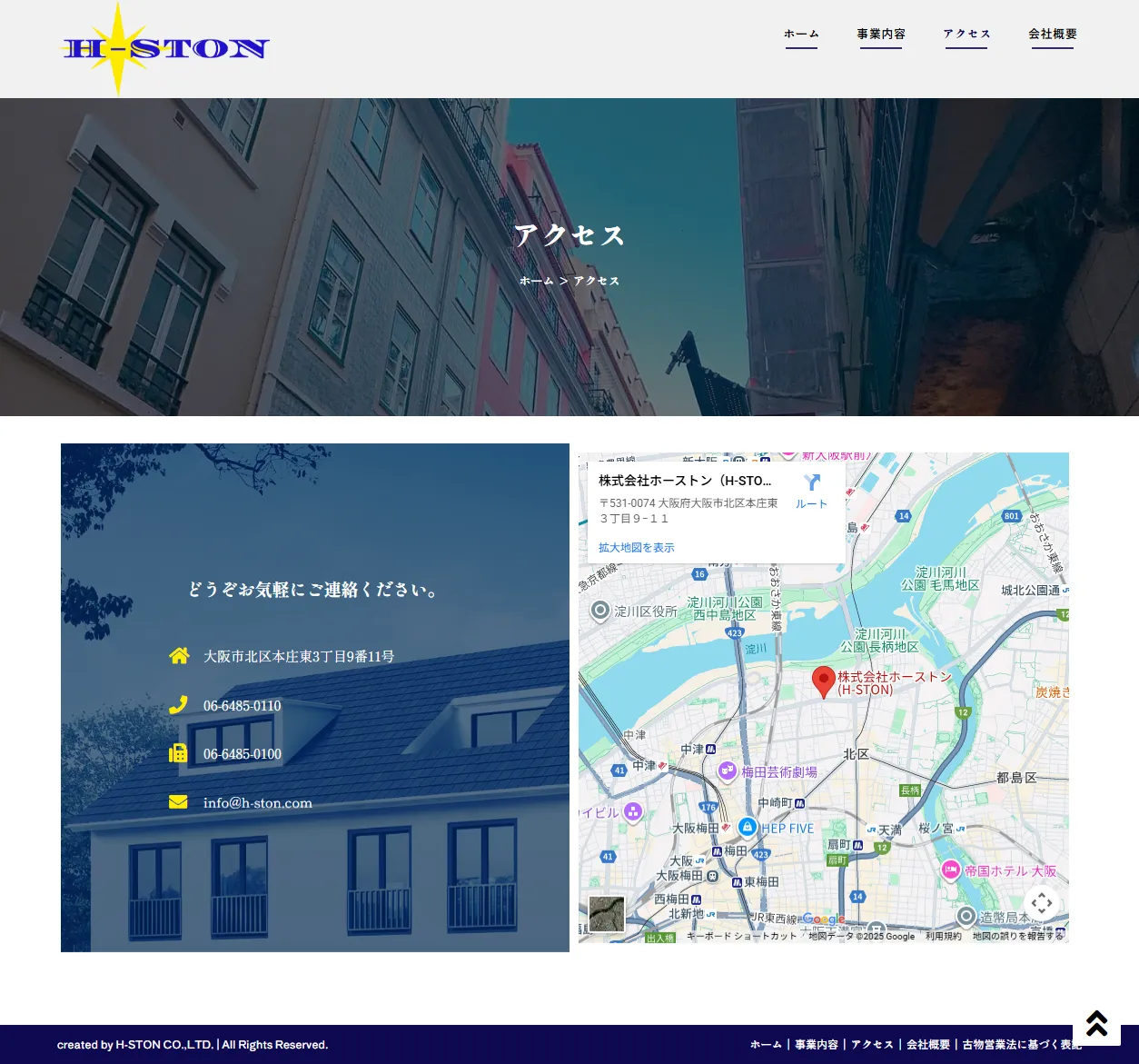Click the HEP FIVE shopping marker
Screen dimensions: 1139x1064
pyautogui.click(x=748, y=828)
